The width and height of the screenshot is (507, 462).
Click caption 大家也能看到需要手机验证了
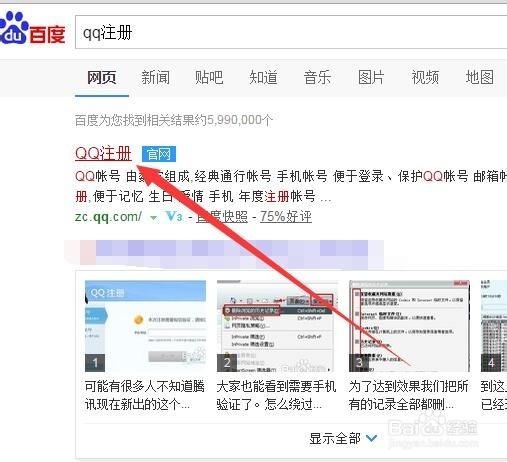click(x=276, y=395)
